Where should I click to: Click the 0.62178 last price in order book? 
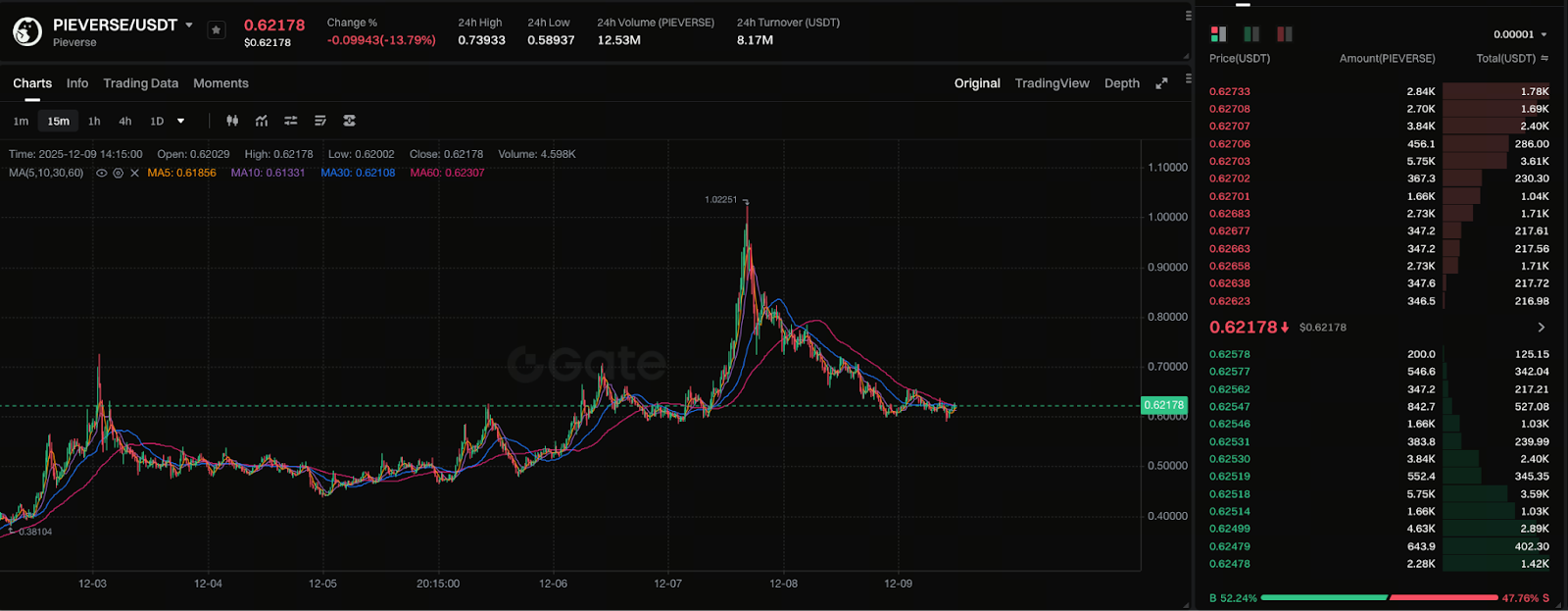pyautogui.click(x=1243, y=327)
